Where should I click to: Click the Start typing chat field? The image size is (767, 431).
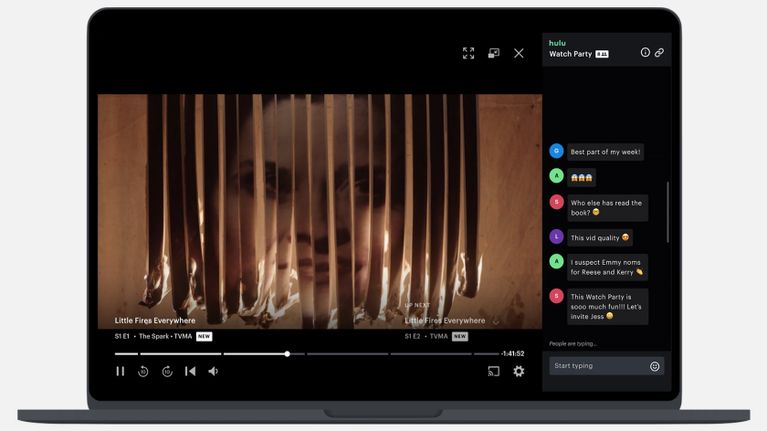tap(606, 366)
